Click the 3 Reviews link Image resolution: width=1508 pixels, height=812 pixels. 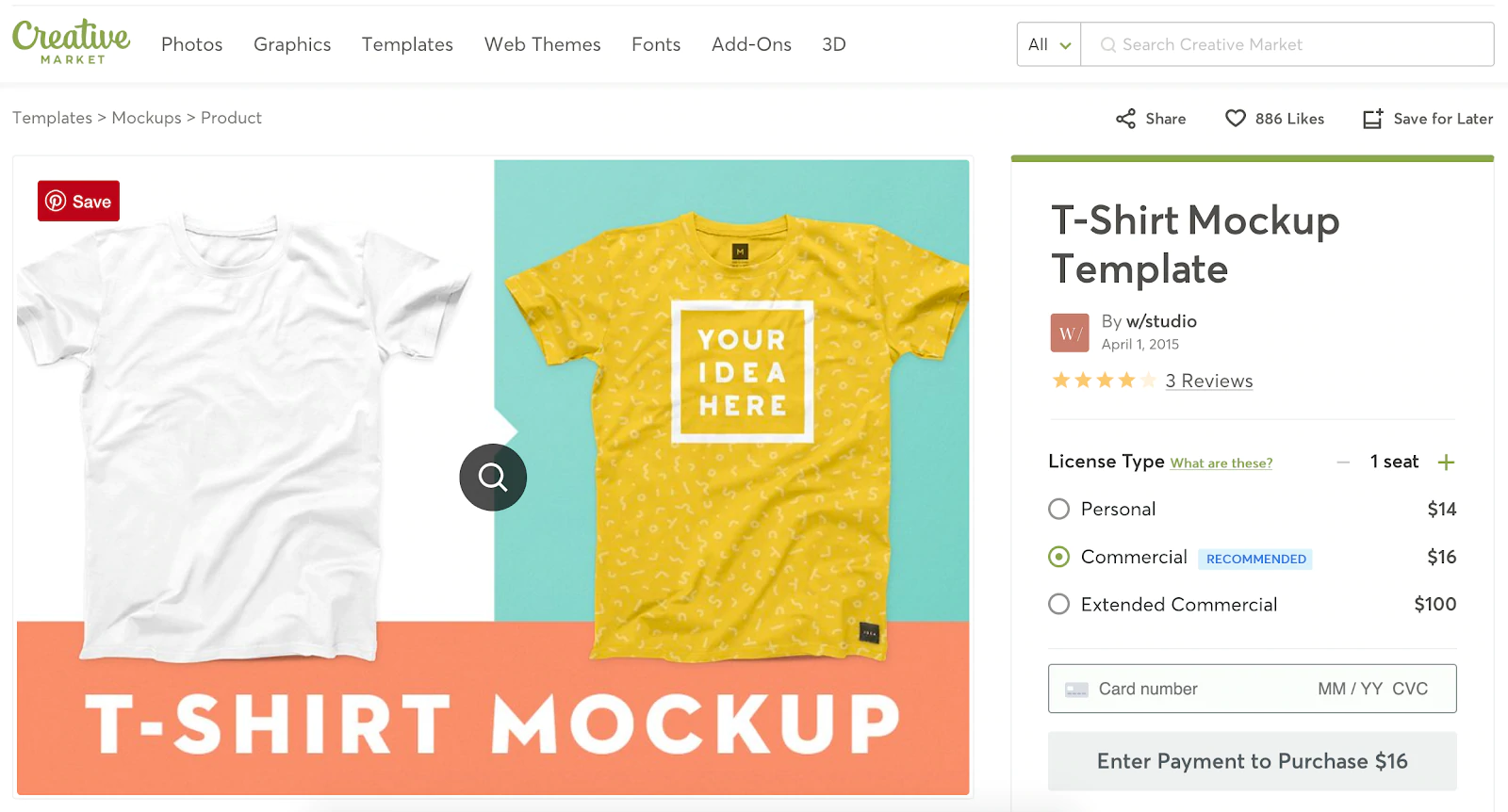[x=1209, y=381]
